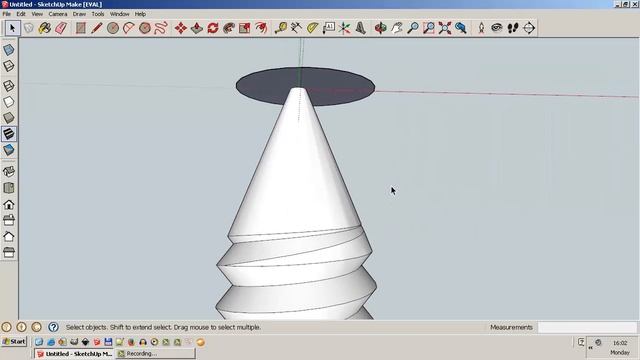Select the Polygon tool
This screenshot has width=640, height=360.
[144, 28]
